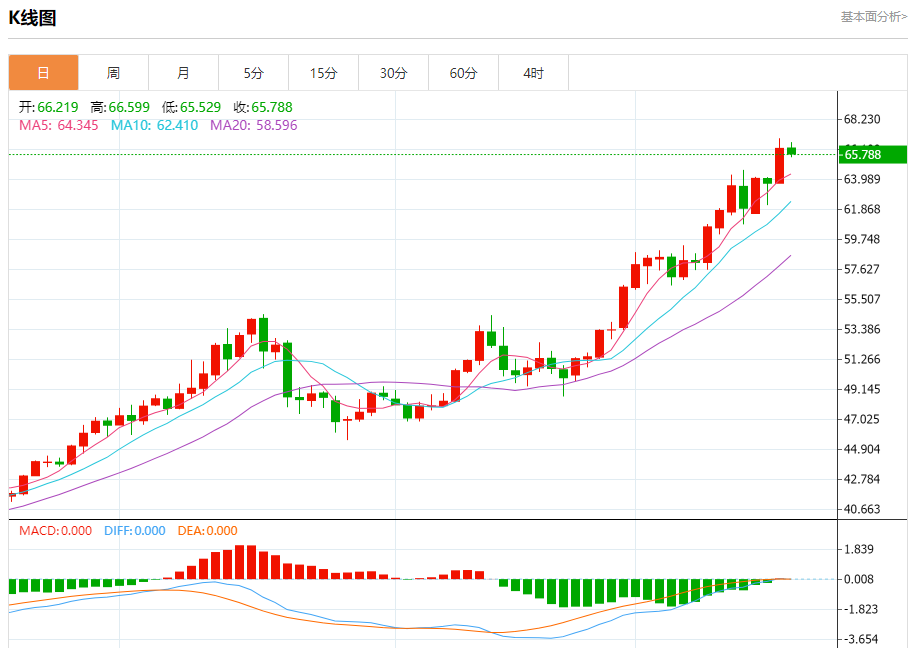Switch to the 4时 interval tab
This screenshot has height=648, width=912.
(x=533, y=73)
